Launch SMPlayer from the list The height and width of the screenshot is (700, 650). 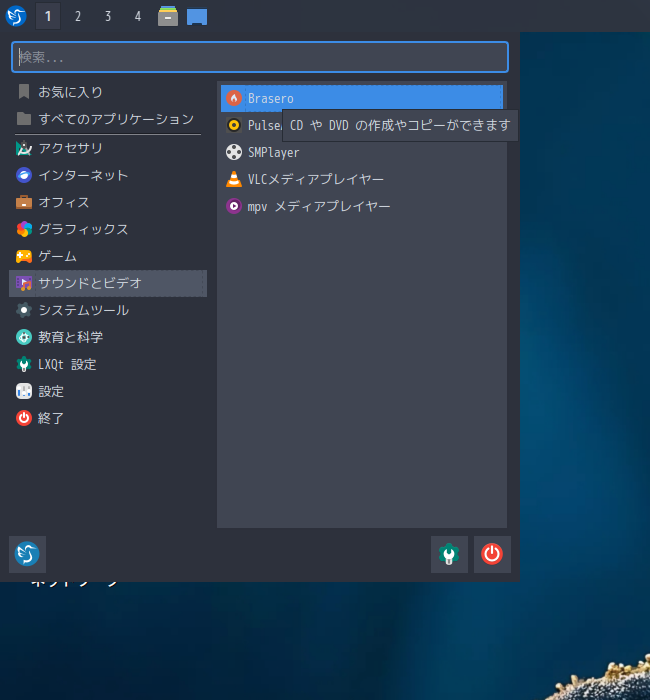362,152
